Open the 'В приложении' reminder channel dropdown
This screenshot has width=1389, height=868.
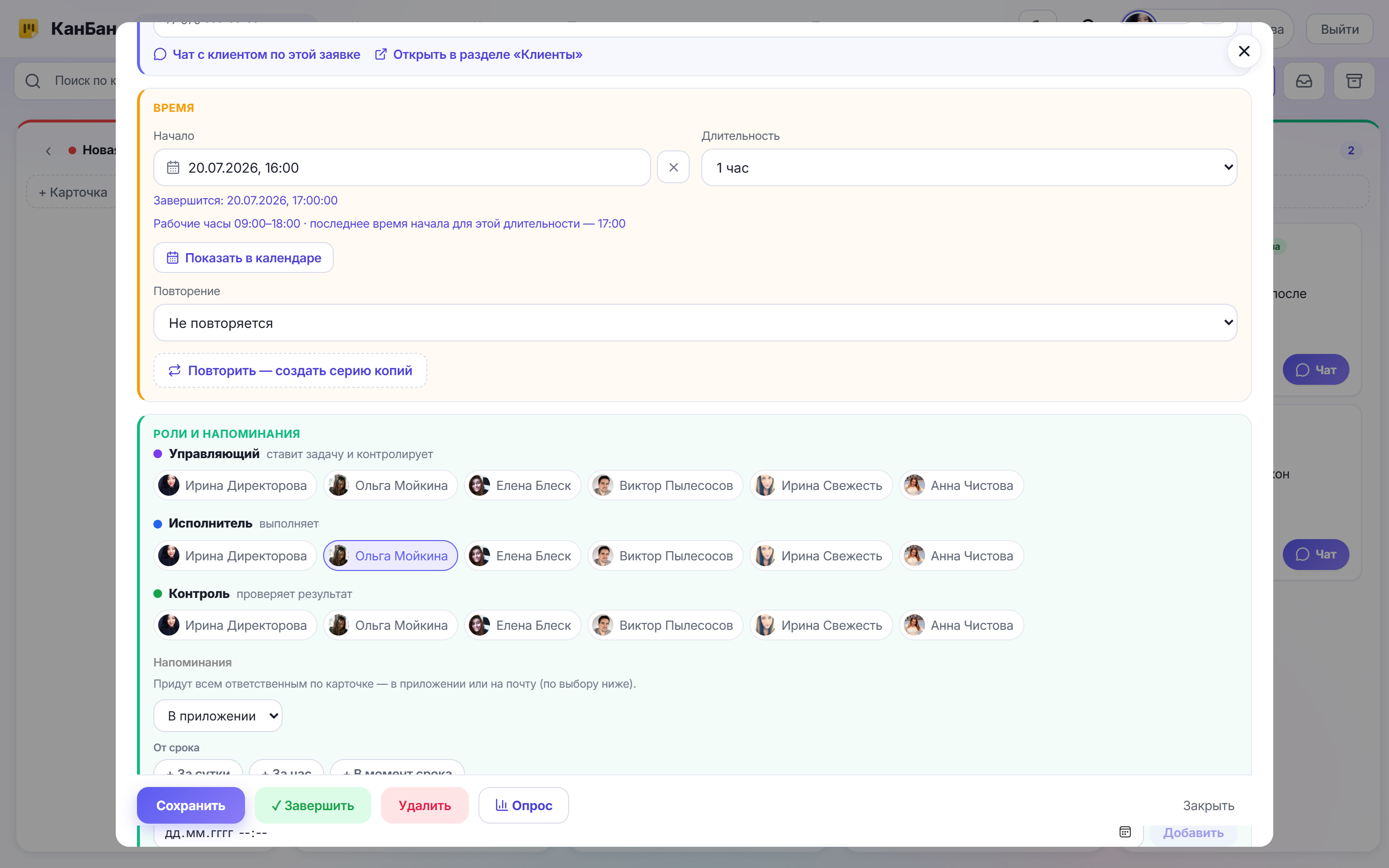(x=218, y=716)
